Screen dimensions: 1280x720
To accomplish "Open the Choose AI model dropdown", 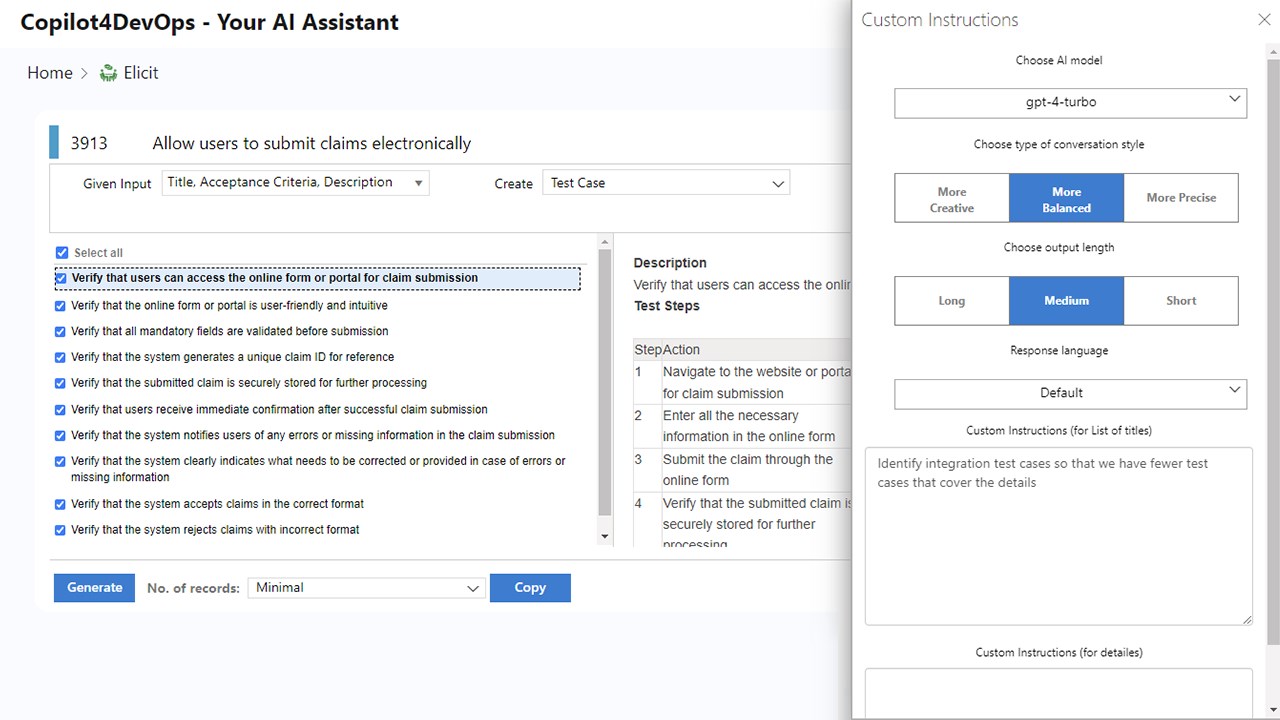I will click(x=1070, y=102).
